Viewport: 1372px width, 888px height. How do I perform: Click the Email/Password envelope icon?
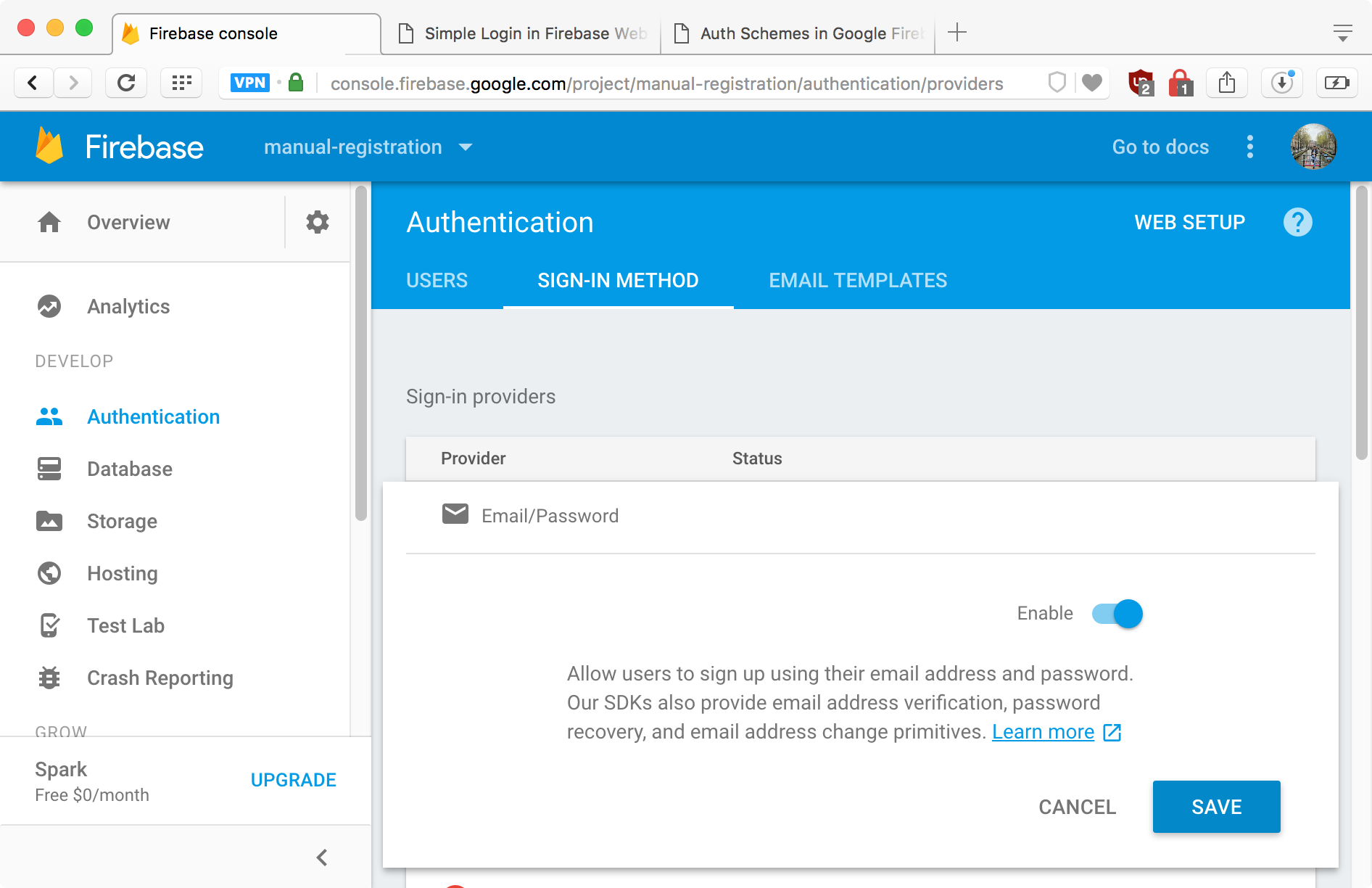(455, 514)
